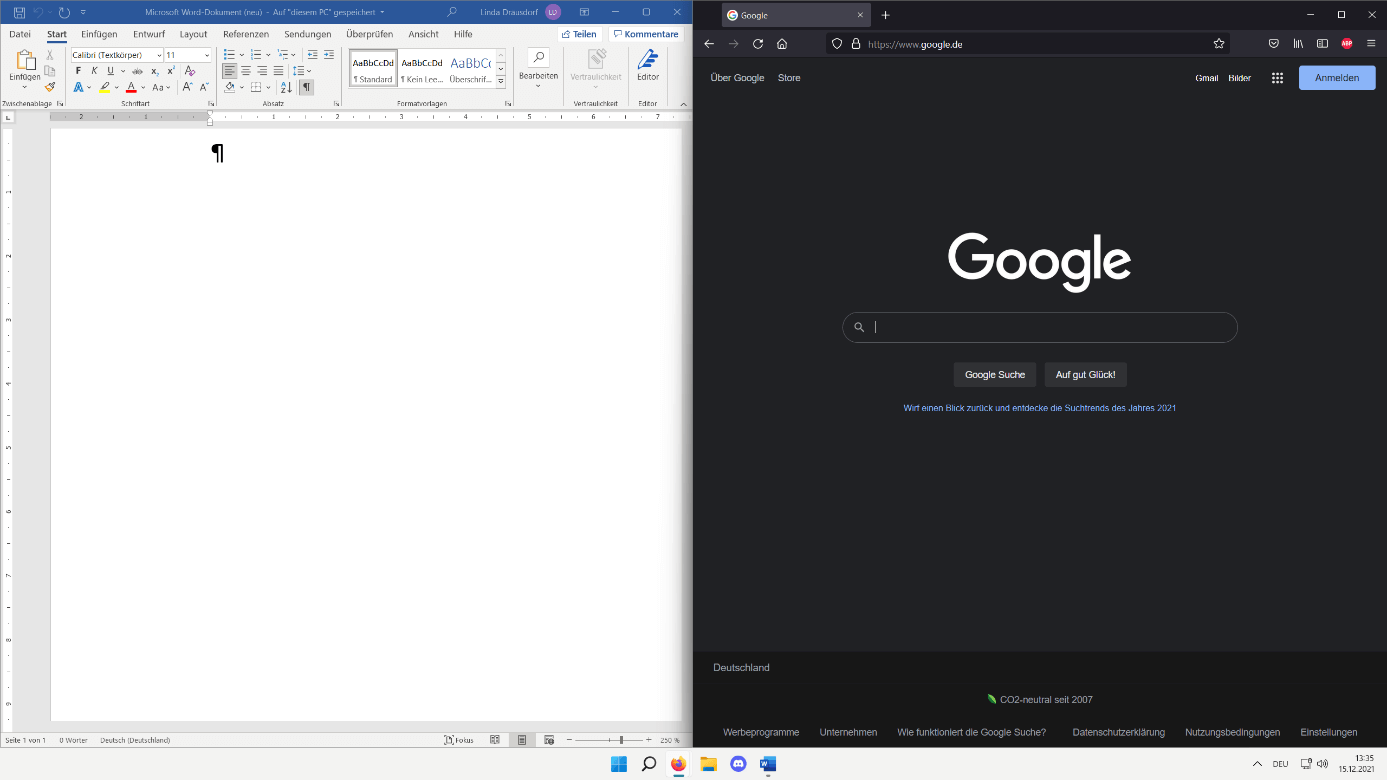Align text to the right

coord(262,71)
